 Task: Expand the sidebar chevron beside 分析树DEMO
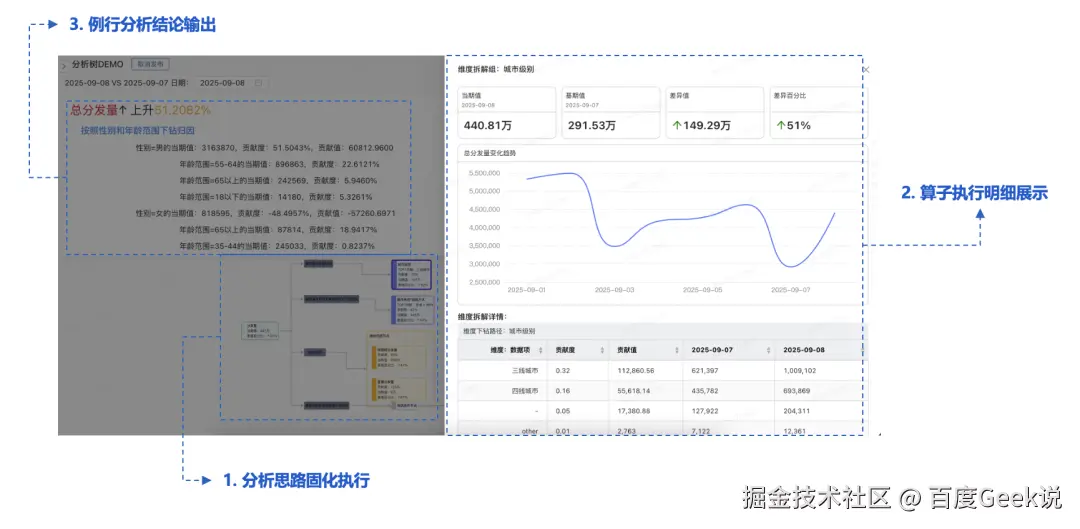(x=64, y=65)
